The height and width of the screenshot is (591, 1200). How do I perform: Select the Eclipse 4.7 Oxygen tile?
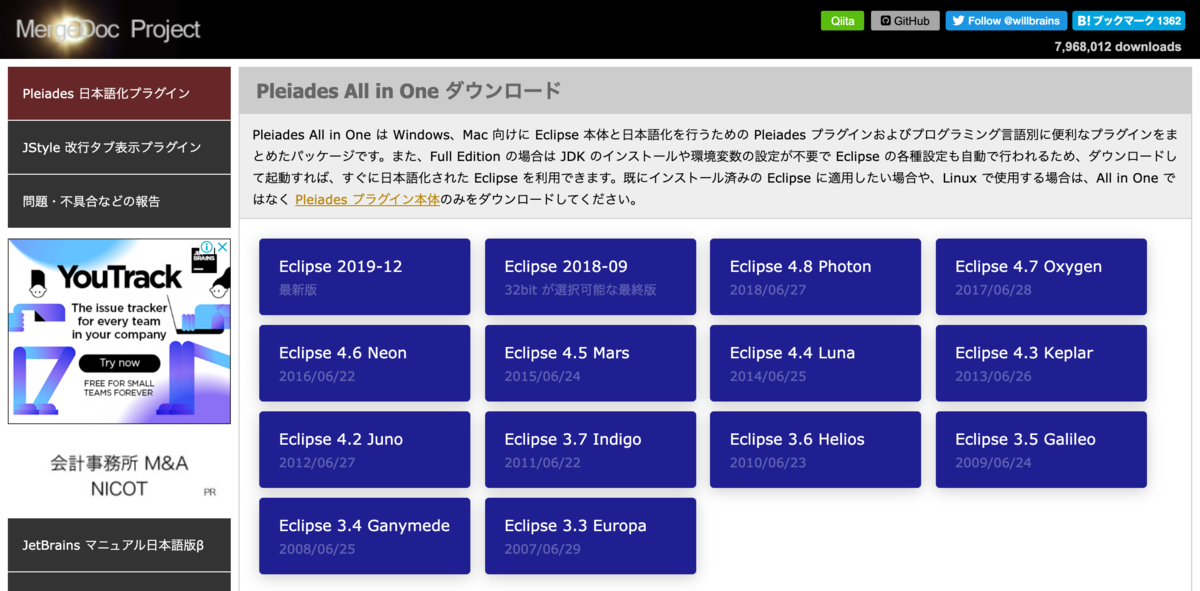click(x=1041, y=277)
